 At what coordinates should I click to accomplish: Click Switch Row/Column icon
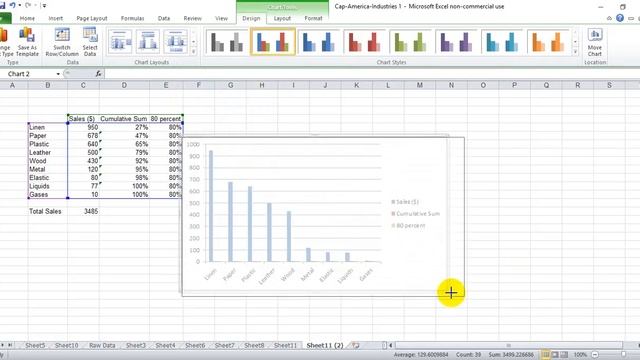[x=62, y=42]
